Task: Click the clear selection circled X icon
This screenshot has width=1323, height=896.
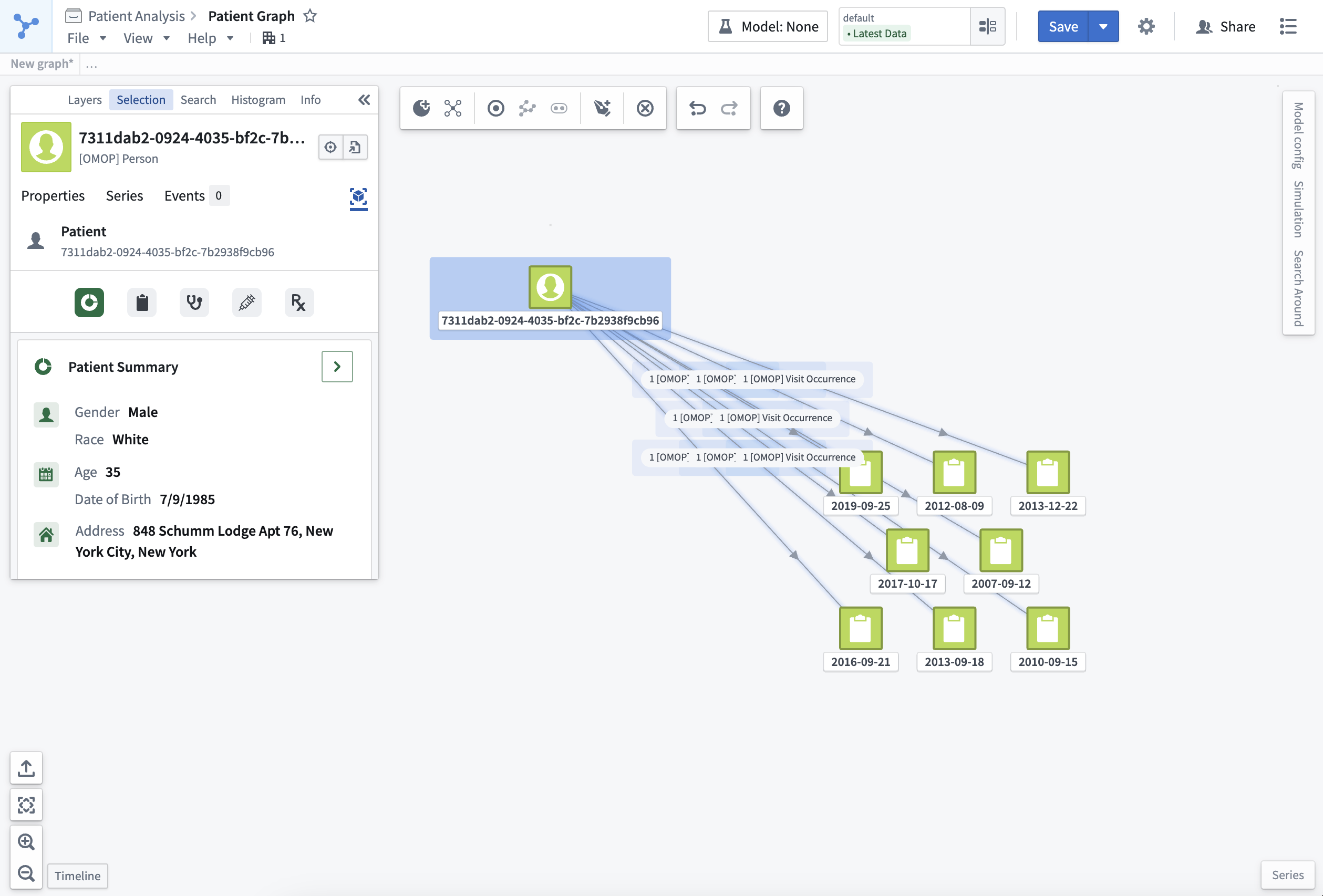Action: pyautogui.click(x=644, y=108)
